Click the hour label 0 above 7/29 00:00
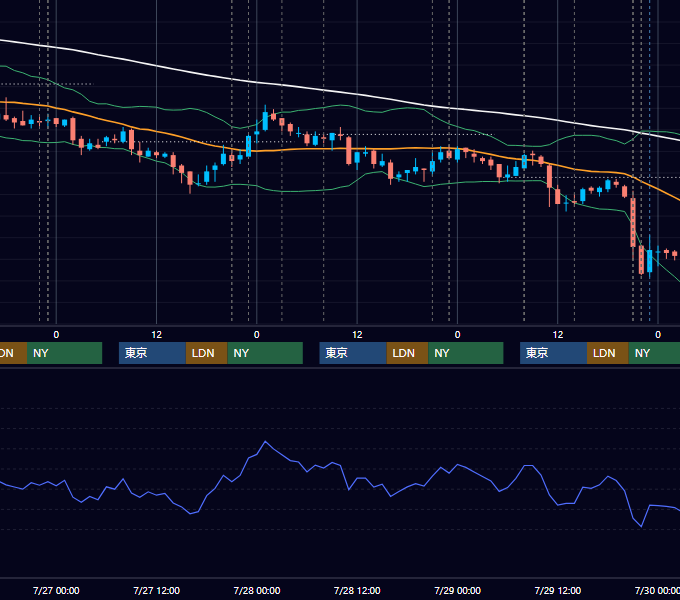 tap(458, 335)
